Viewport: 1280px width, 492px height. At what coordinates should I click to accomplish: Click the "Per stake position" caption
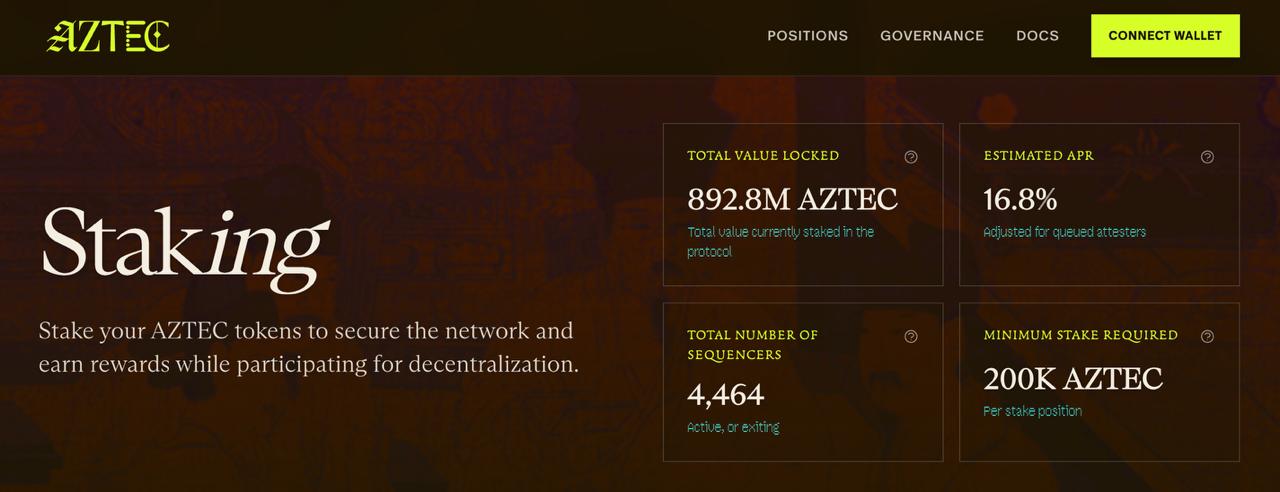coord(1032,411)
